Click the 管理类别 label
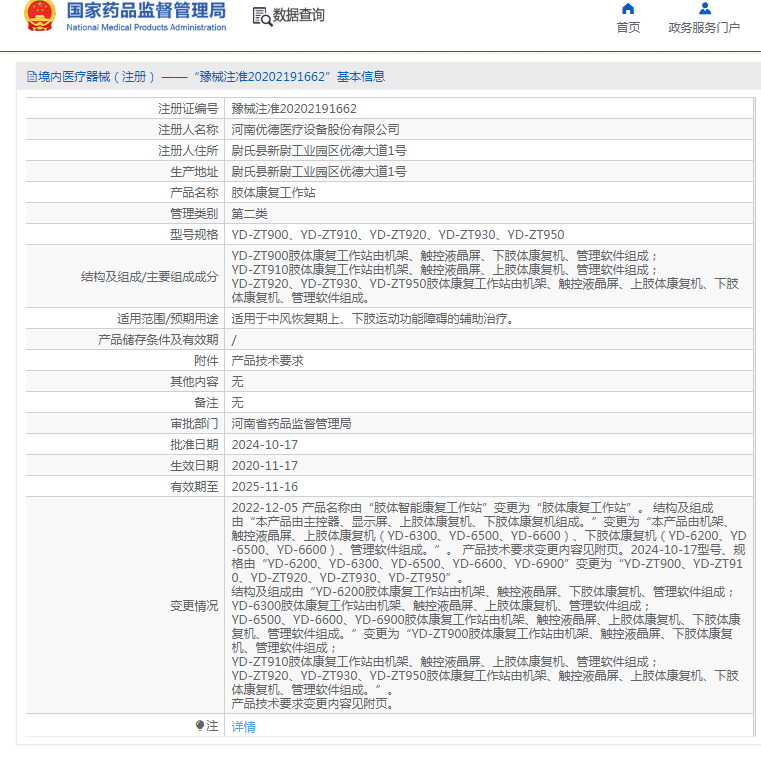 pyautogui.click(x=194, y=214)
